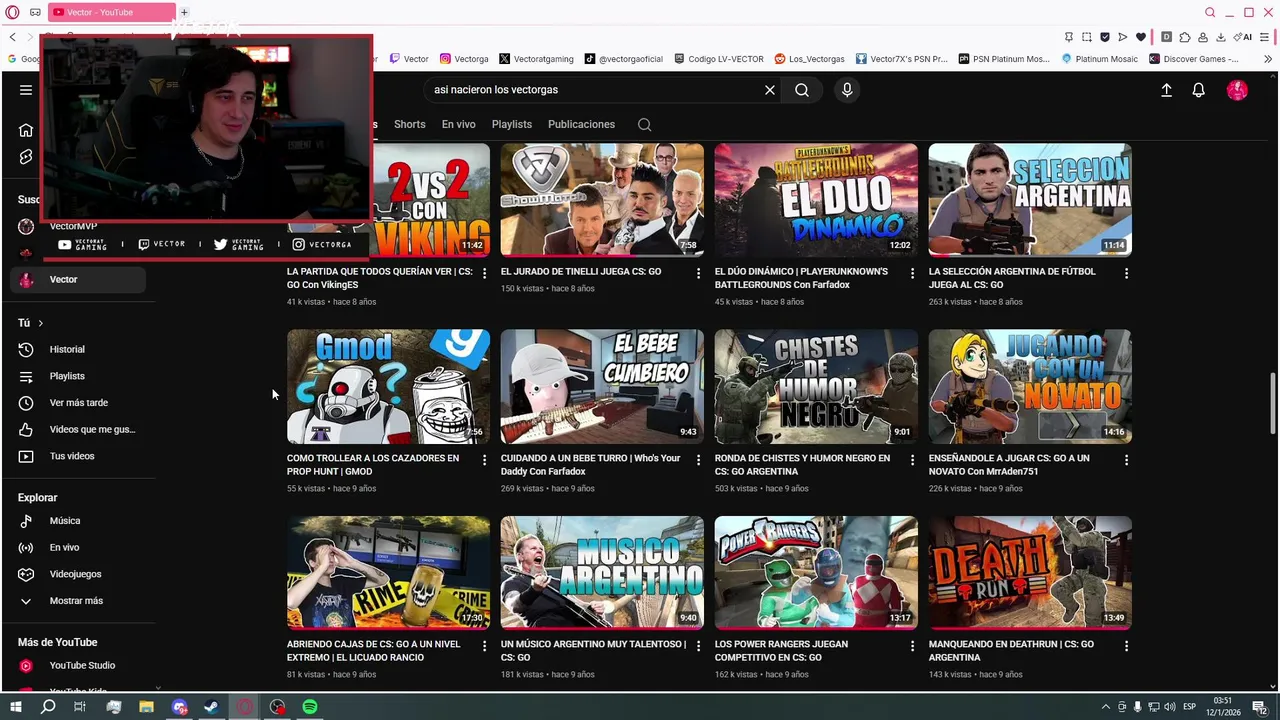Open Ver más tarde list
This screenshot has height=720, width=1280.
[x=78, y=403]
